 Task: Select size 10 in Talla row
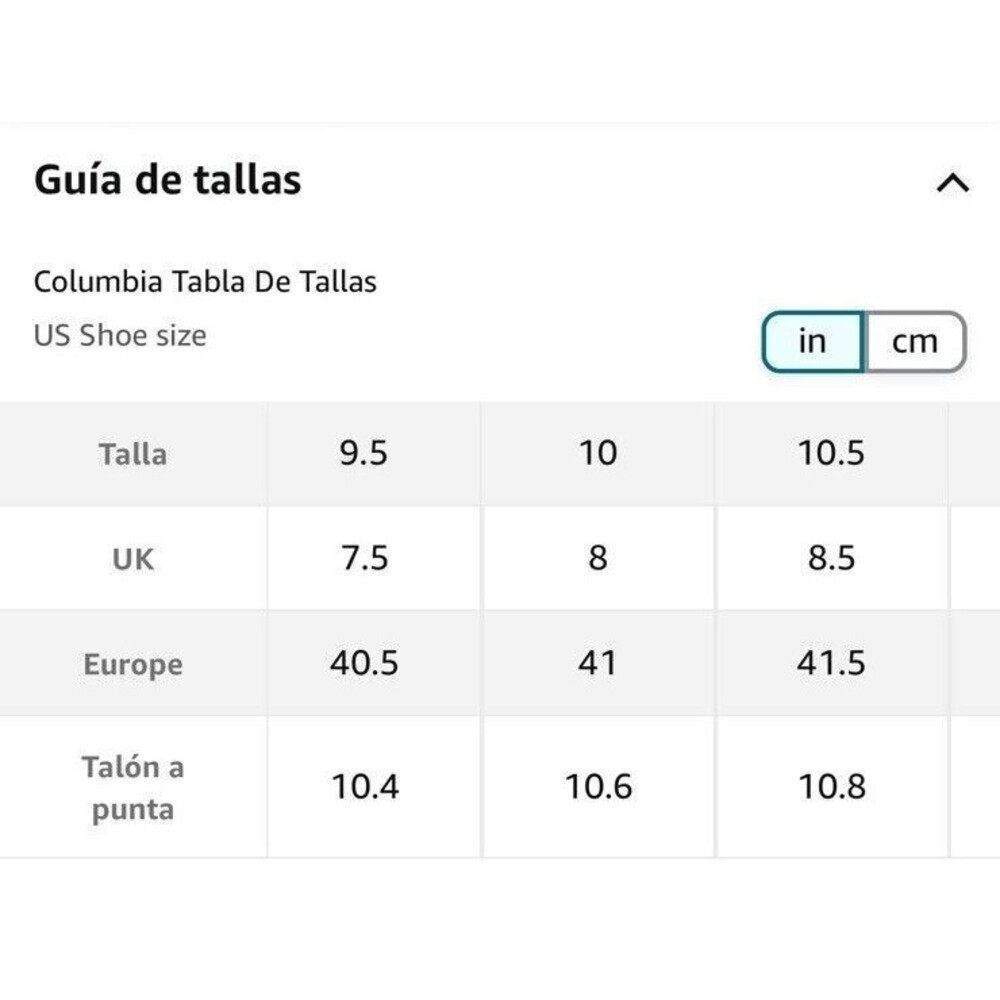pyautogui.click(x=598, y=454)
